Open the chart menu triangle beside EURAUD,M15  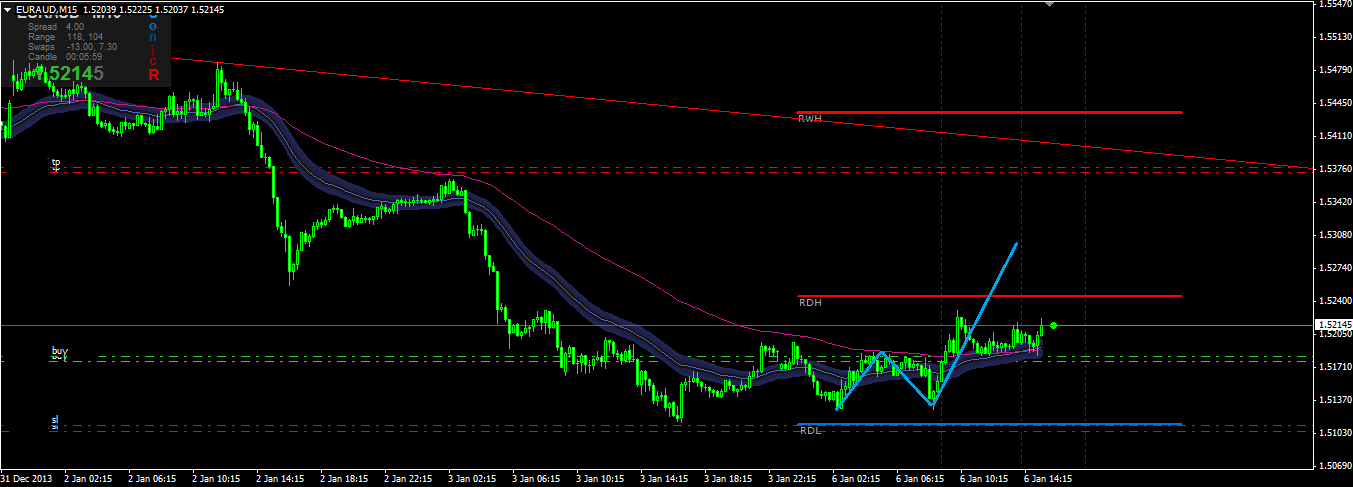pos(8,9)
